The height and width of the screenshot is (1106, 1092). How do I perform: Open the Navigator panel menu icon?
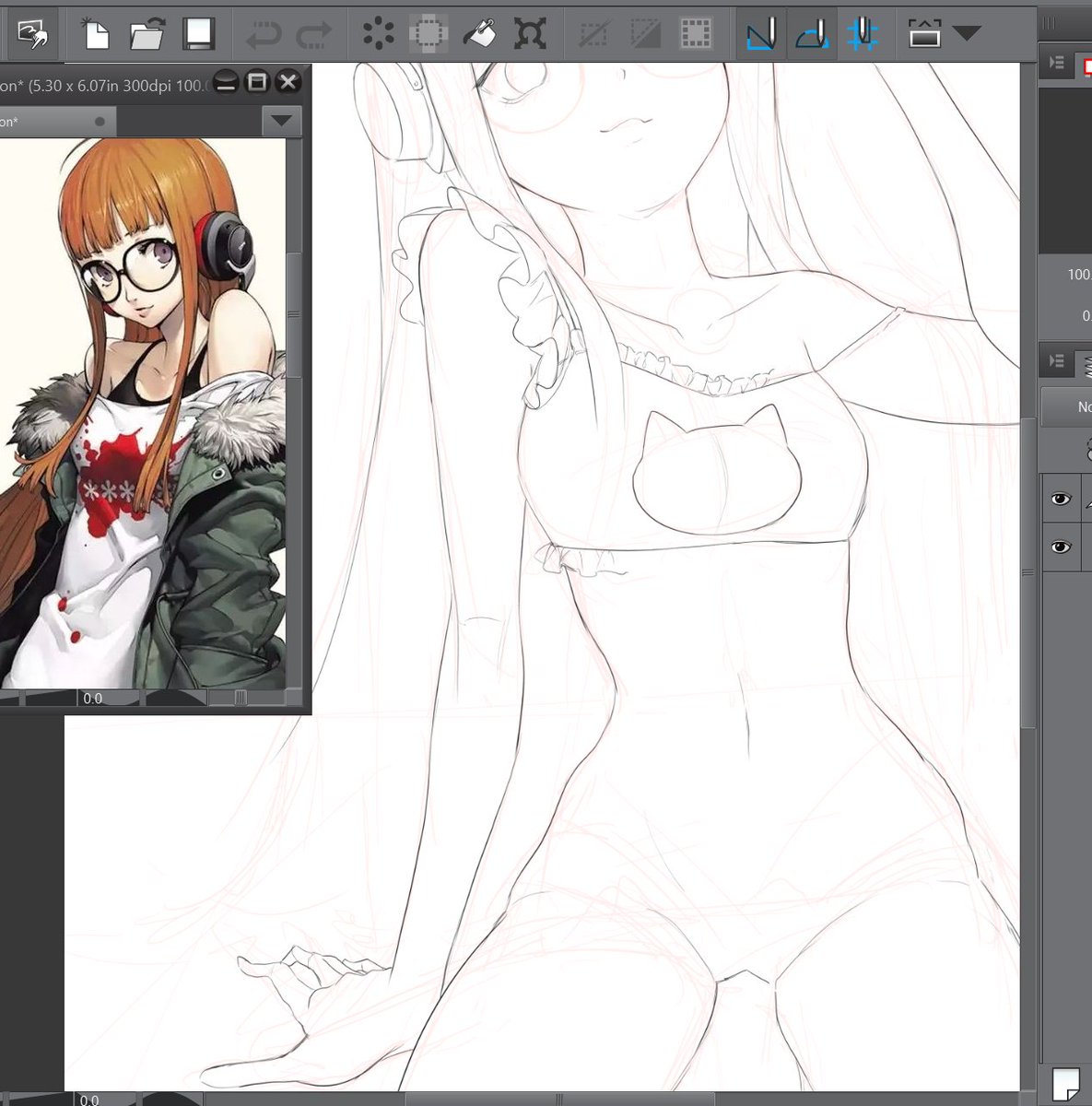coord(1057,63)
